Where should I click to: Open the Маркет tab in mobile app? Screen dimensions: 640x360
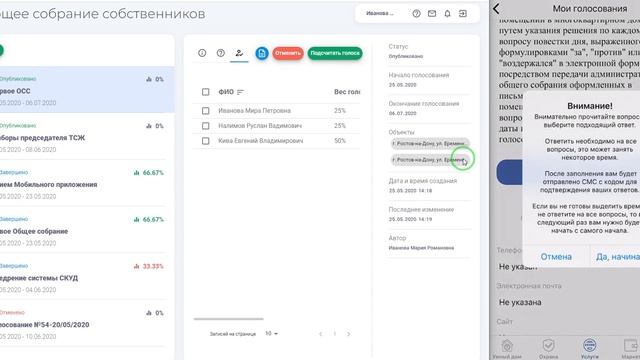(x=630, y=348)
